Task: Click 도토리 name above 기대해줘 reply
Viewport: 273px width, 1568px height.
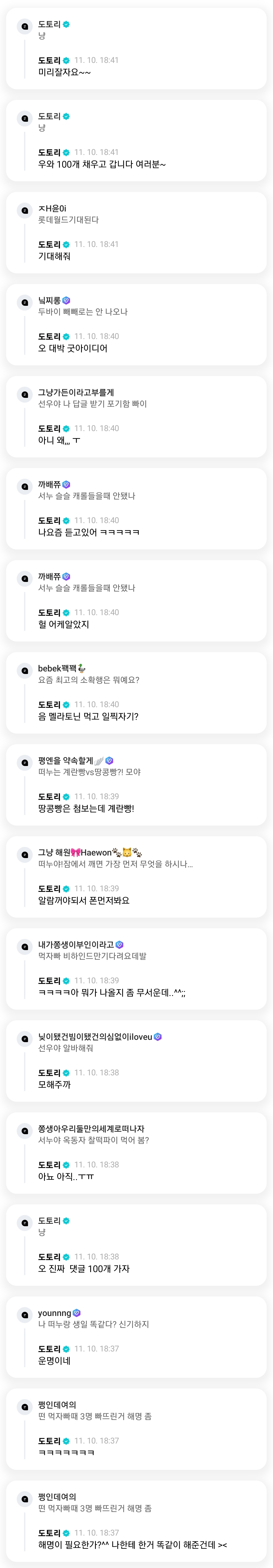Action: 49,244
